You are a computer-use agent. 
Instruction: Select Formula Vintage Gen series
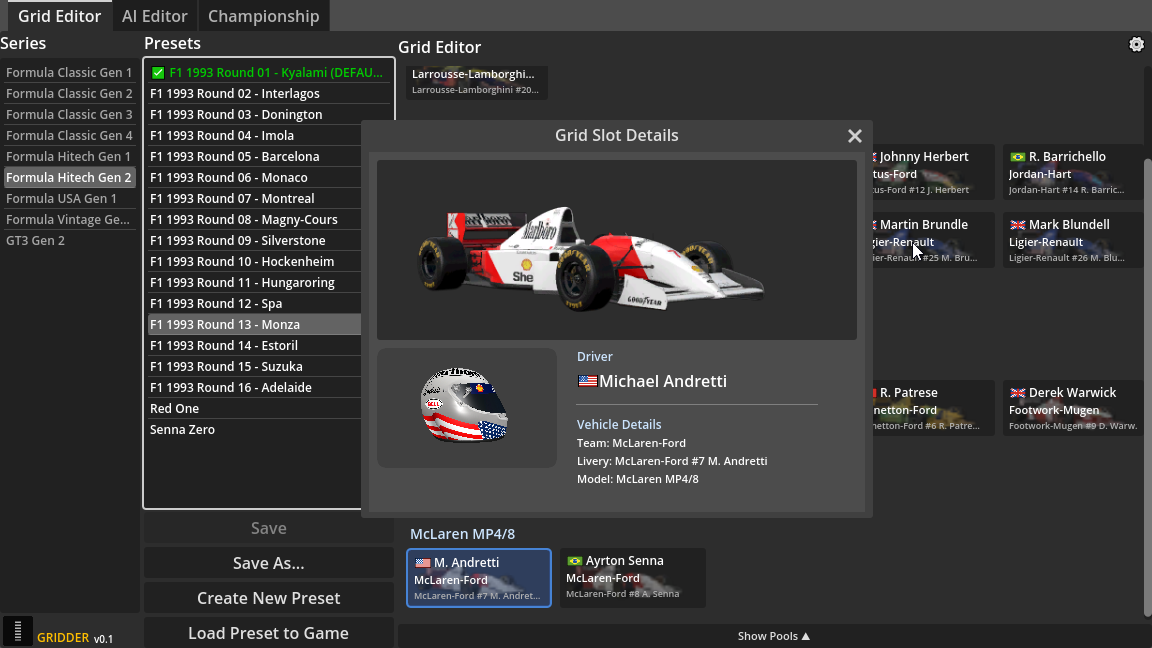point(70,220)
